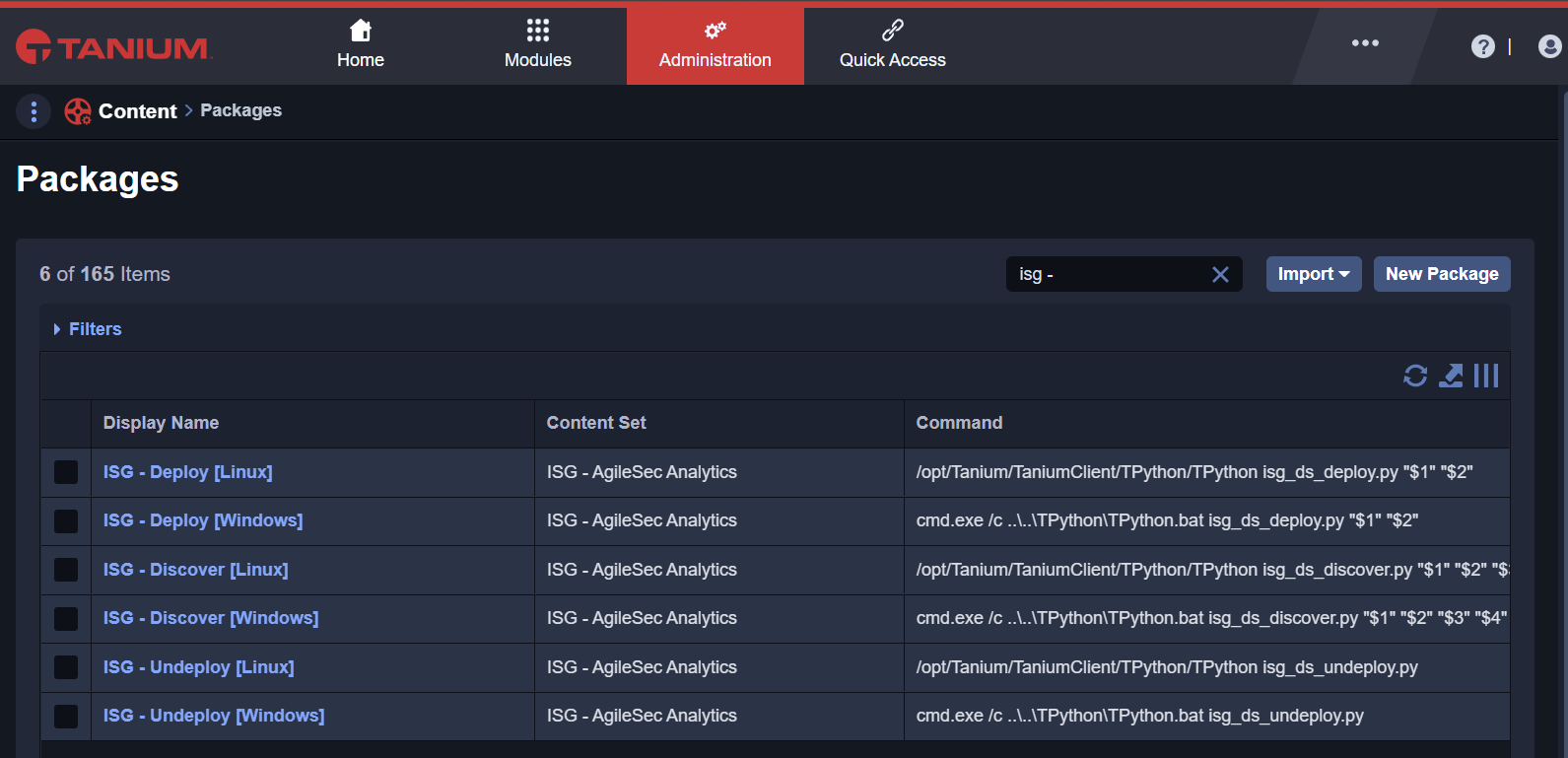Click the cmd.exe isg_ds_discover.py command text

coord(1211,618)
